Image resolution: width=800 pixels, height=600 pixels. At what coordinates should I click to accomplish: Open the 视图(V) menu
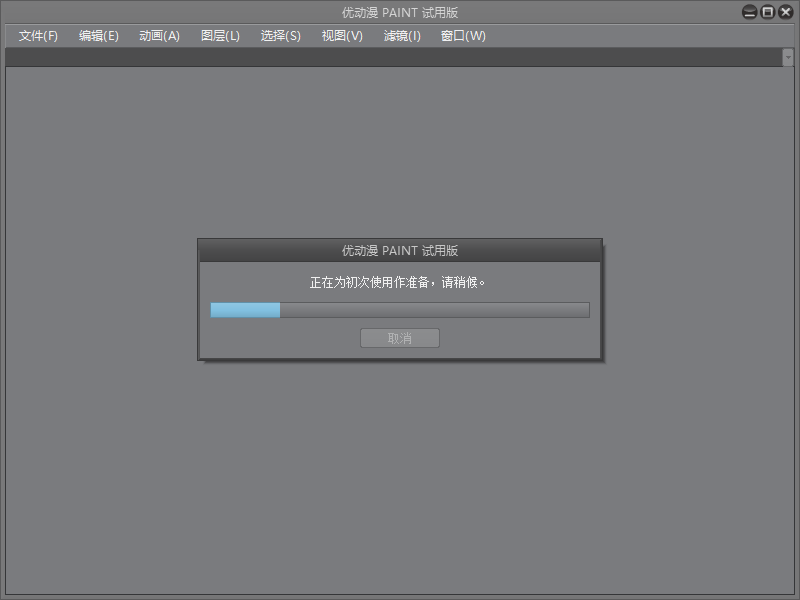(x=342, y=36)
